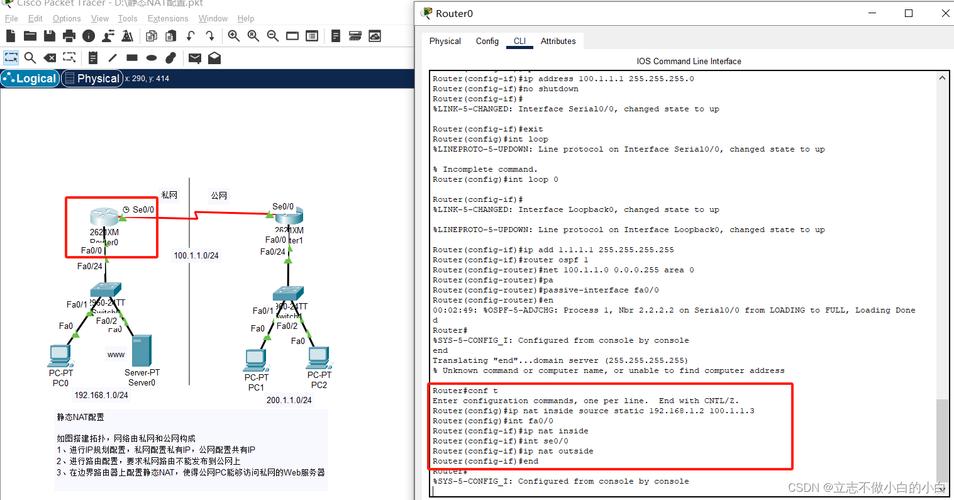This screenshot has width=954, height=500.
Task: Select the Place Note tool
Action: (93, 58)
